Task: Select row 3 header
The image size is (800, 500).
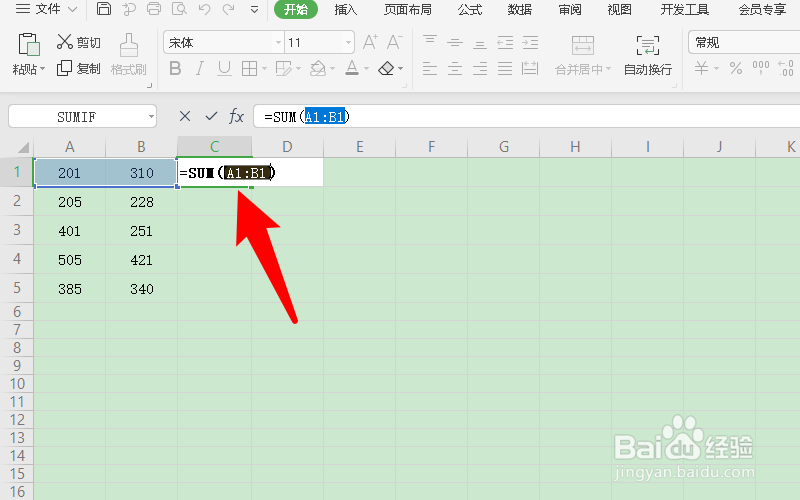Action: 17,230
